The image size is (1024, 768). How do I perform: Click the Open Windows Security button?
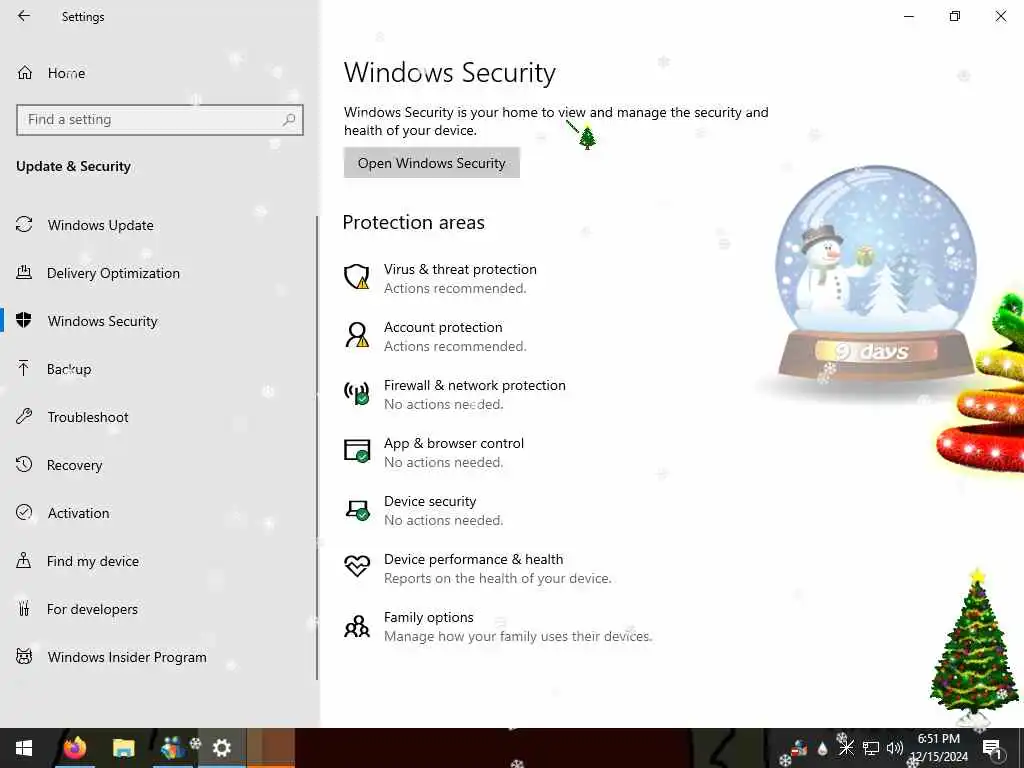pos(432,163)
